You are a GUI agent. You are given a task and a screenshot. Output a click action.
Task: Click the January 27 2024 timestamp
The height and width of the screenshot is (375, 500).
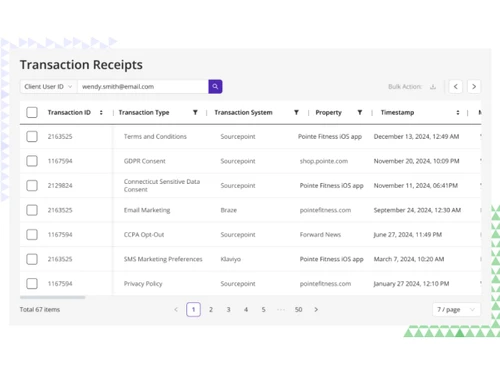click(411, 284)
